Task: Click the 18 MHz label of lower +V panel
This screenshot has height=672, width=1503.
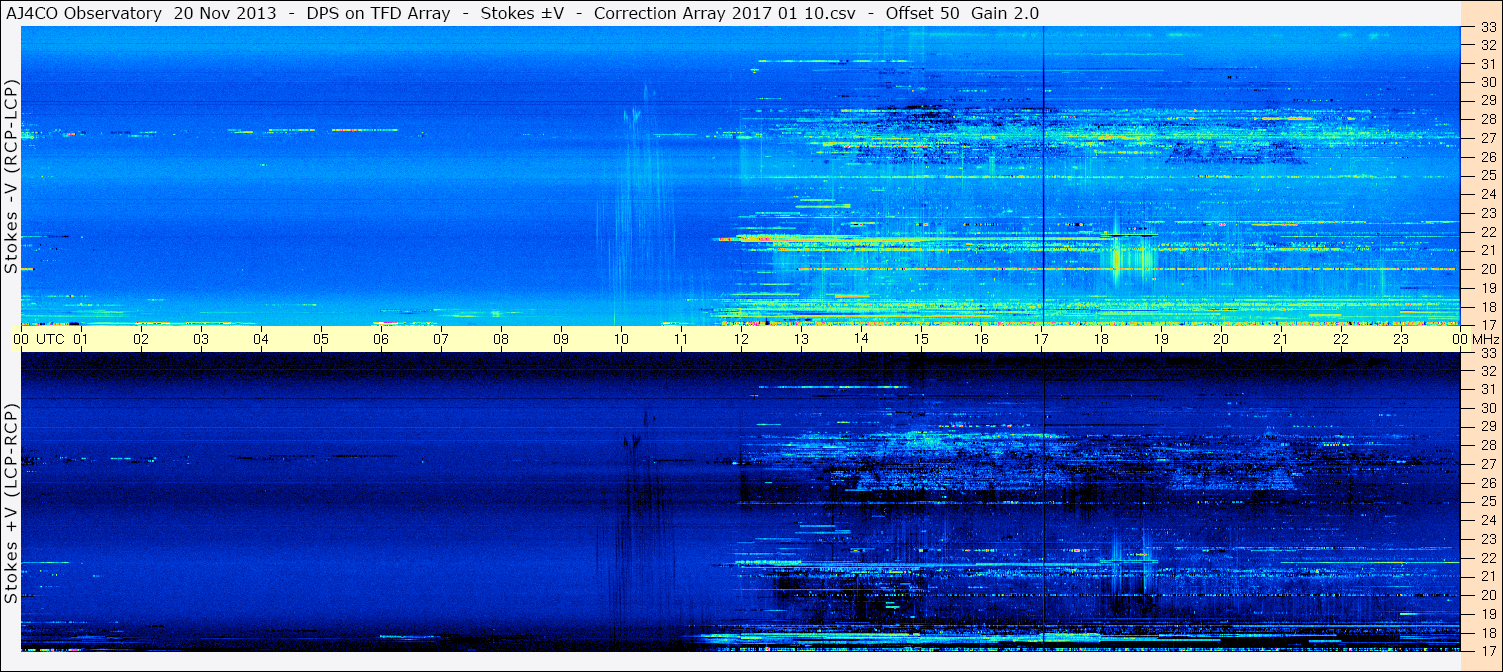Action: pos(1488,632)
